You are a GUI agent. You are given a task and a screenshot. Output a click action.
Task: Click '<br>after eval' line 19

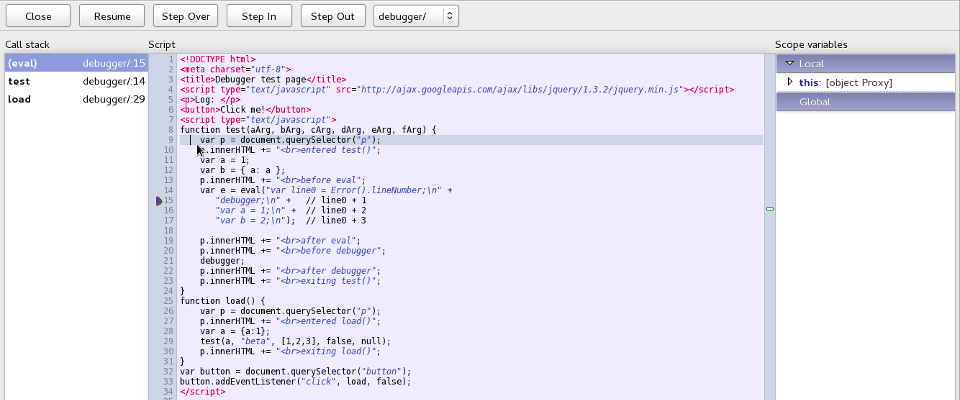click(x=280, y=241)
